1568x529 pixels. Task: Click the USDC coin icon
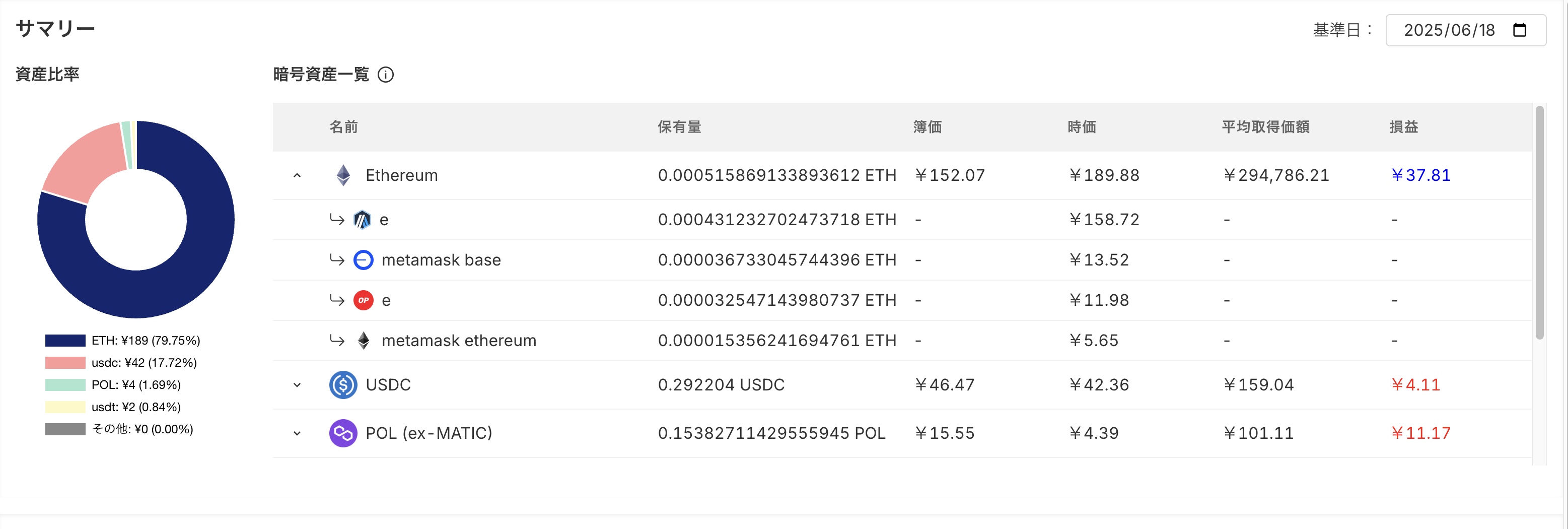pos(343,385)
